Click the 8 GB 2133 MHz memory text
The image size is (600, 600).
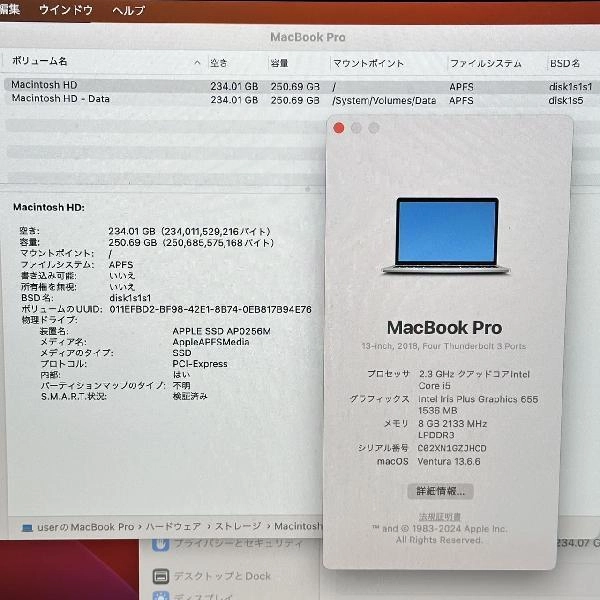[x=452, y=424]
